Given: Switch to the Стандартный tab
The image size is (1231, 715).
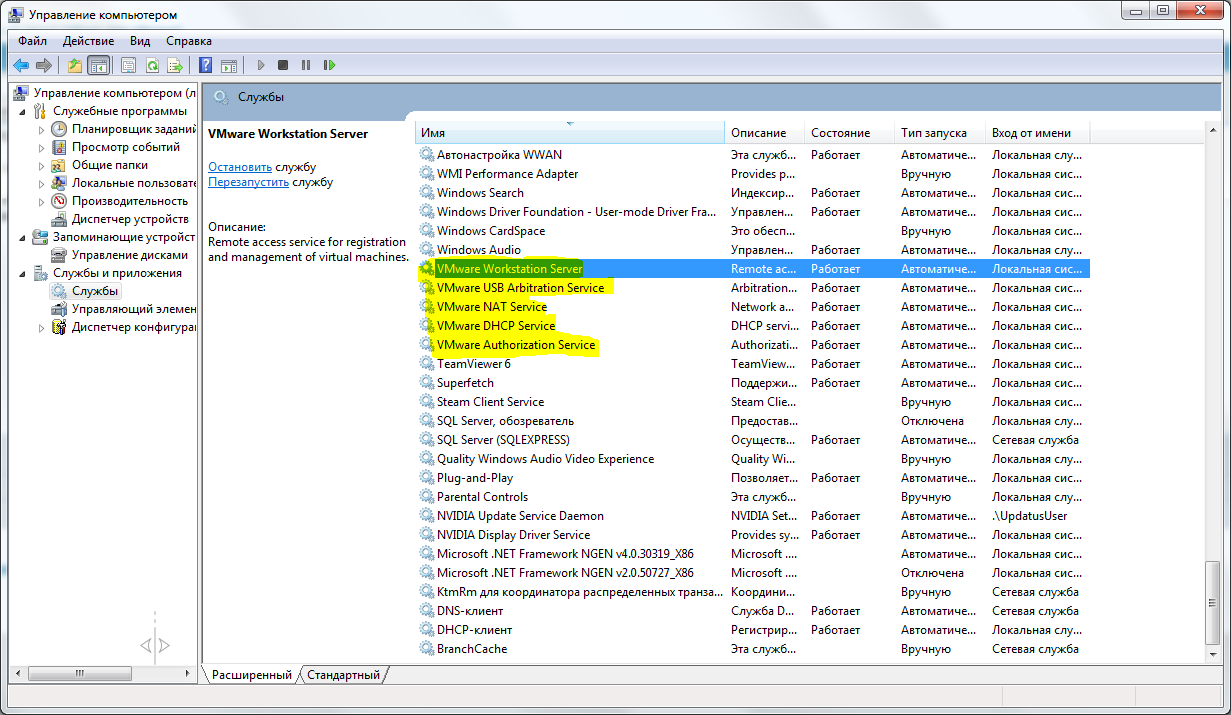Looking at the screenshot, I should (343, 675).
